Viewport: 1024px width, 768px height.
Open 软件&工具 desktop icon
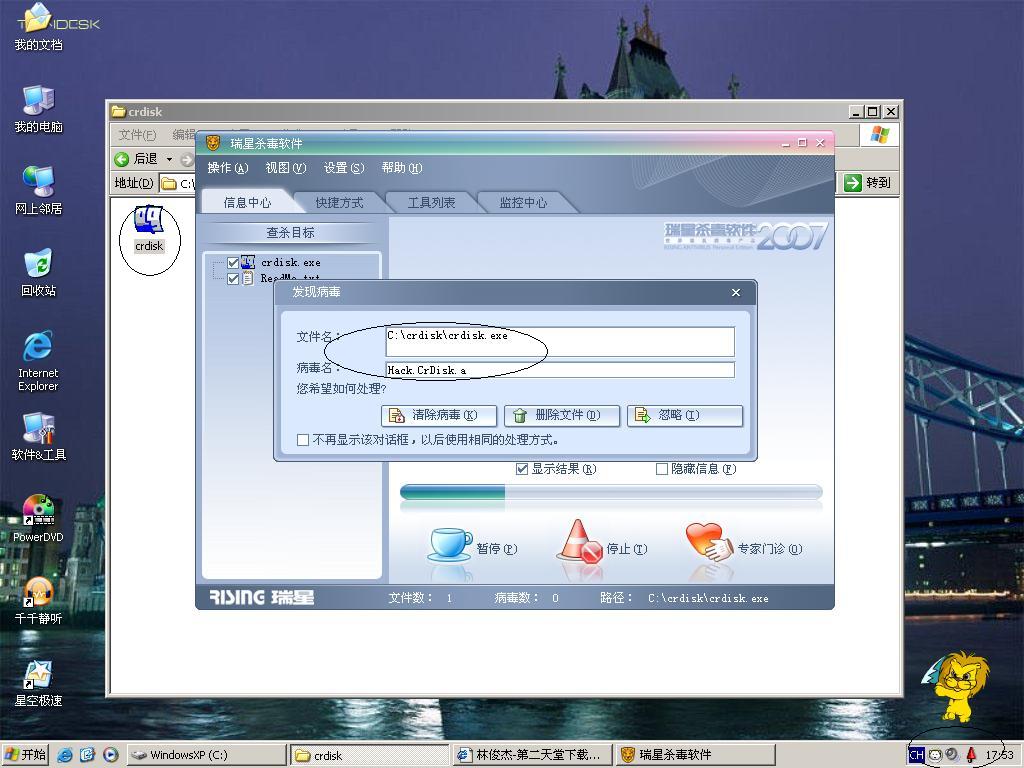coord(39,437)
